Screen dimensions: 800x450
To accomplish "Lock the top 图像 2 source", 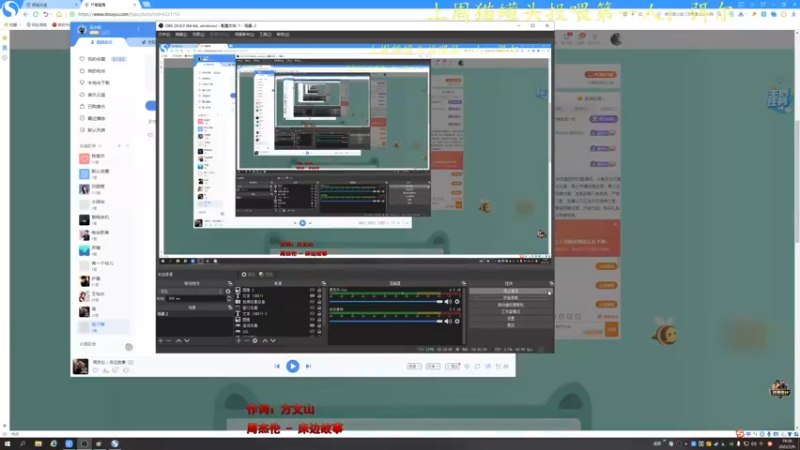I will click(319, 290).
